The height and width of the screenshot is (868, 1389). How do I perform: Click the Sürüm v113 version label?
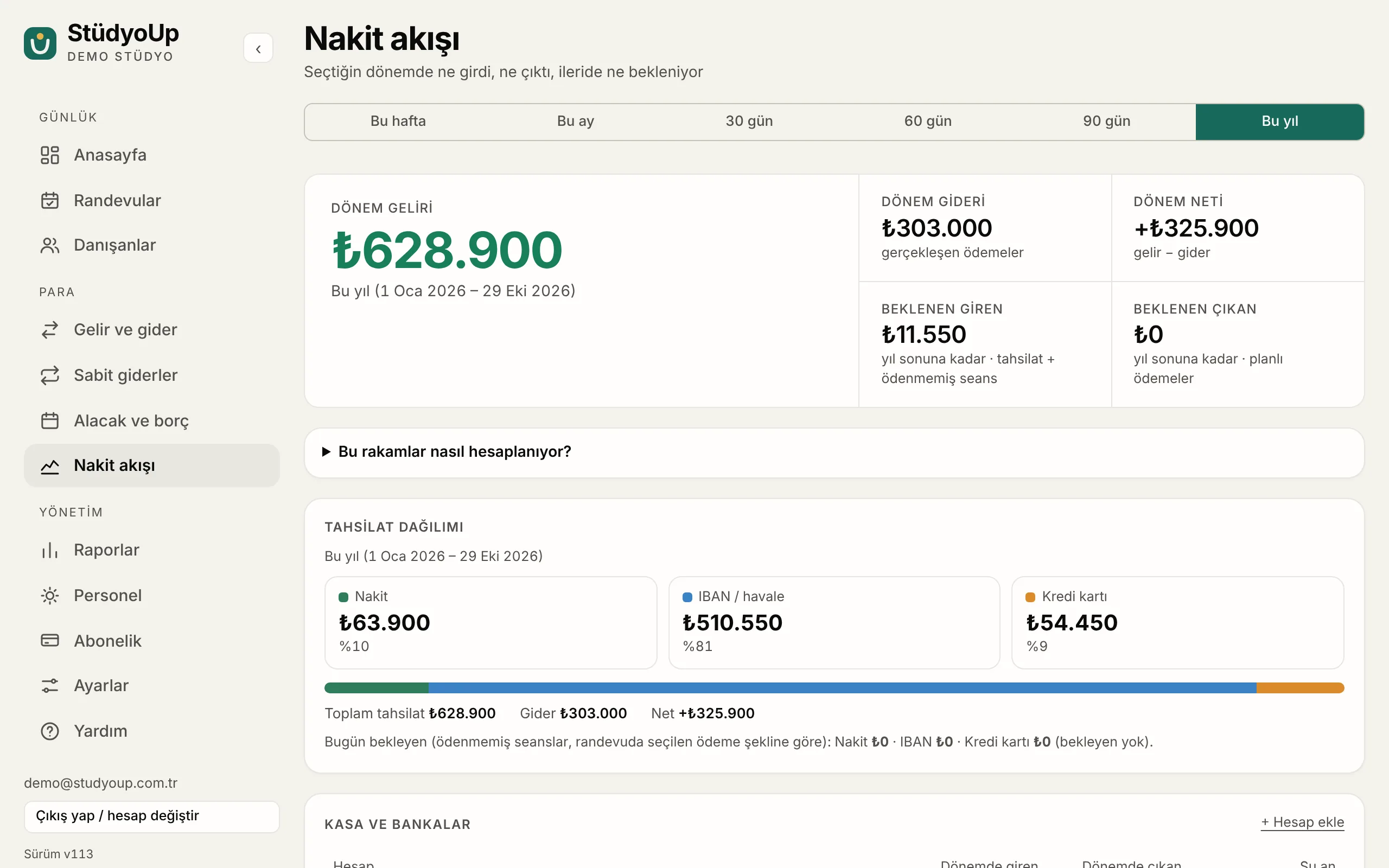coord(59,854)
